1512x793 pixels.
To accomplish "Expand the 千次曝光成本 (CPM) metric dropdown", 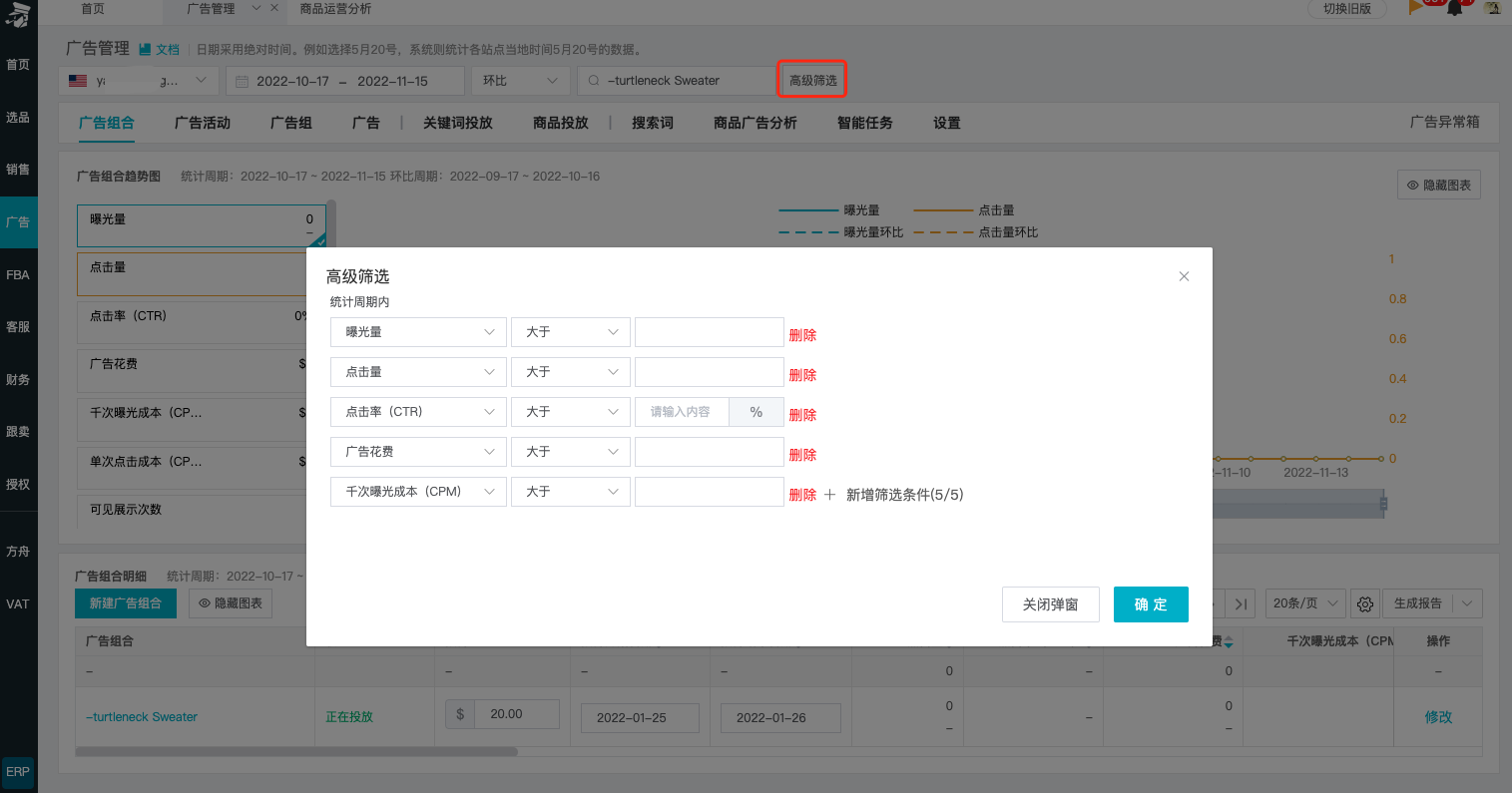I will [418, 492].
